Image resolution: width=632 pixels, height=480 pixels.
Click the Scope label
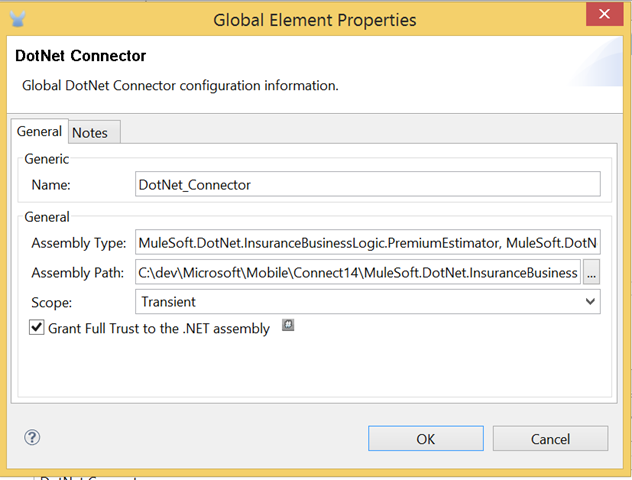click(51, 301)
